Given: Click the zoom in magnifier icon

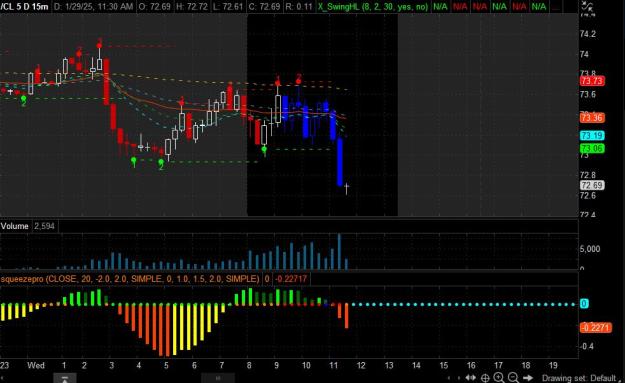Looking at the screenshot, I should tap(499, 377).
